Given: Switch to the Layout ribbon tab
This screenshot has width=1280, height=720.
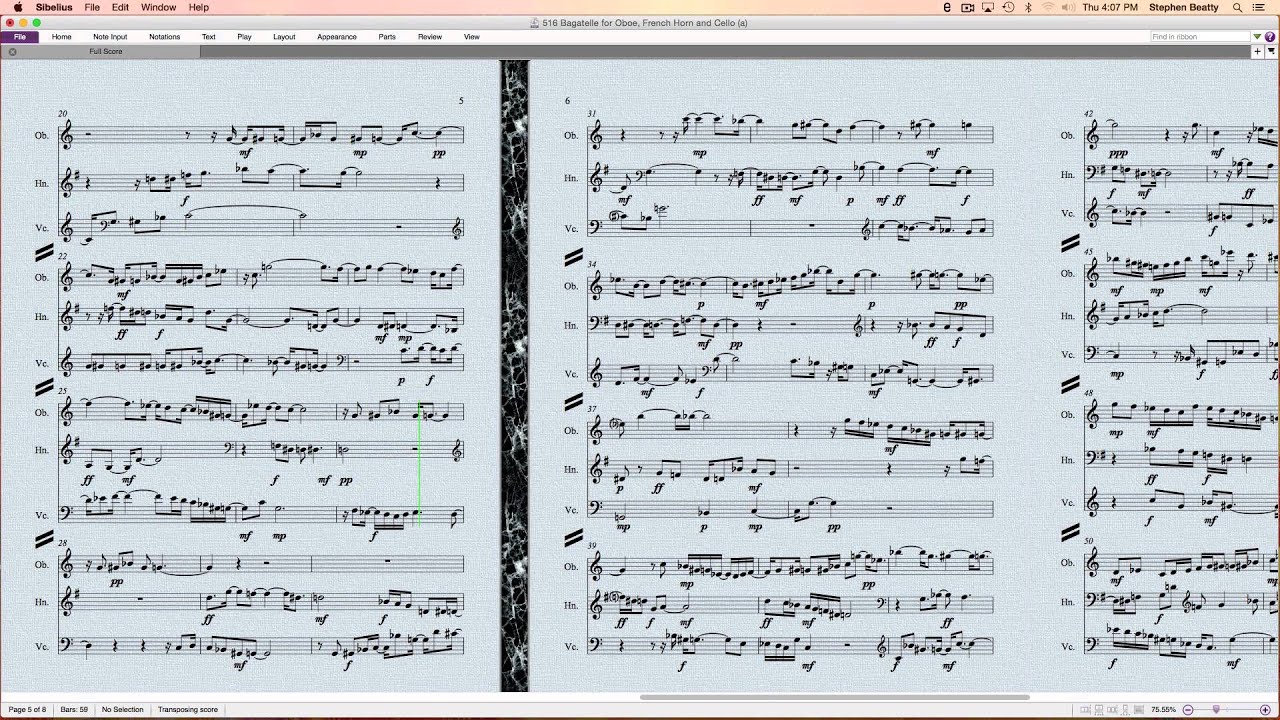Looking at the screenshot, I should 284,37.
